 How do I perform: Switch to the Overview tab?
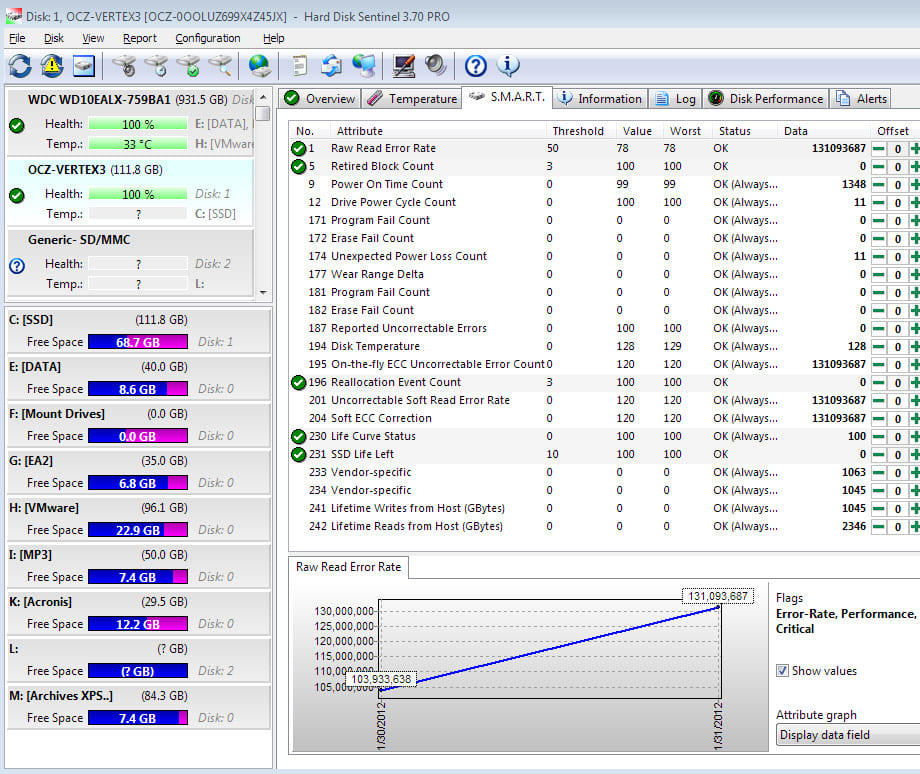point(320,99)
